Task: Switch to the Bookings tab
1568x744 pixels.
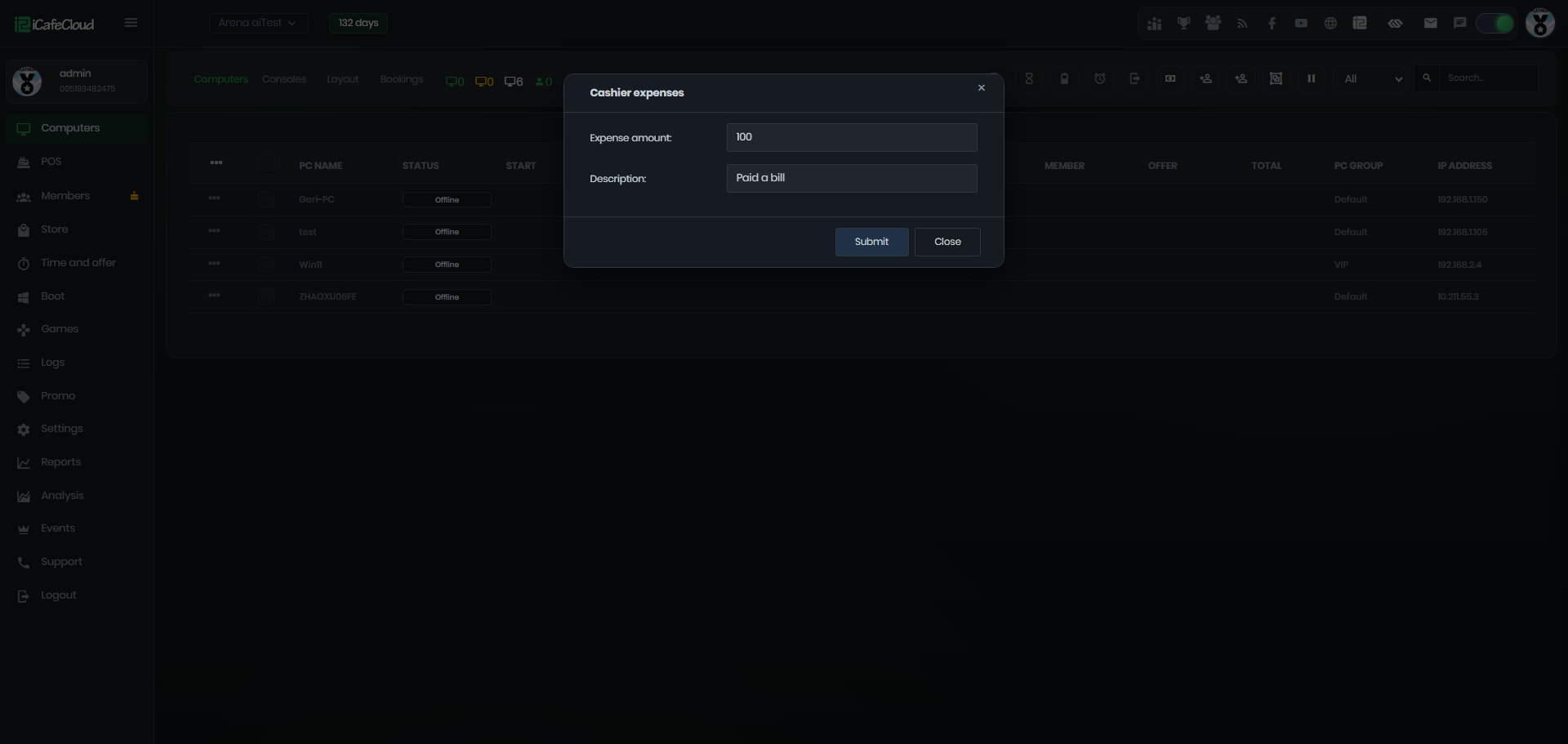Action: 401,79
